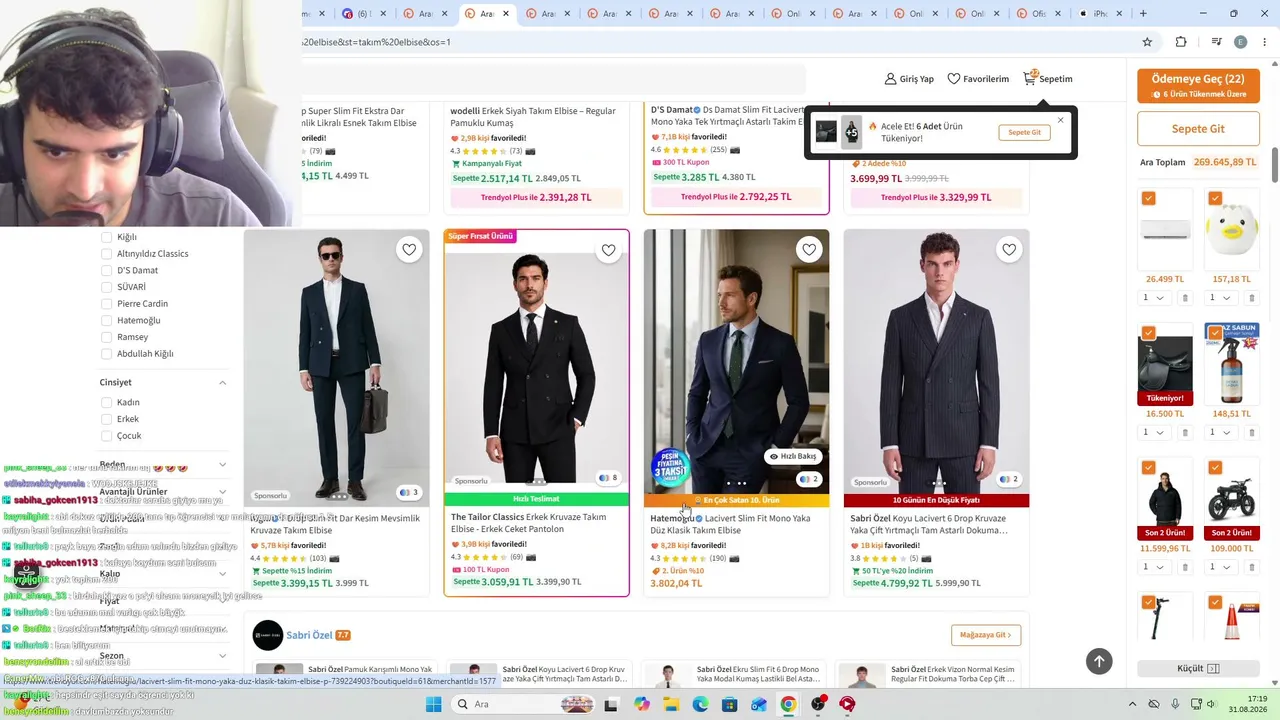
Task: Tick the Kadın gender checkbox
Action: click(106, 402)
